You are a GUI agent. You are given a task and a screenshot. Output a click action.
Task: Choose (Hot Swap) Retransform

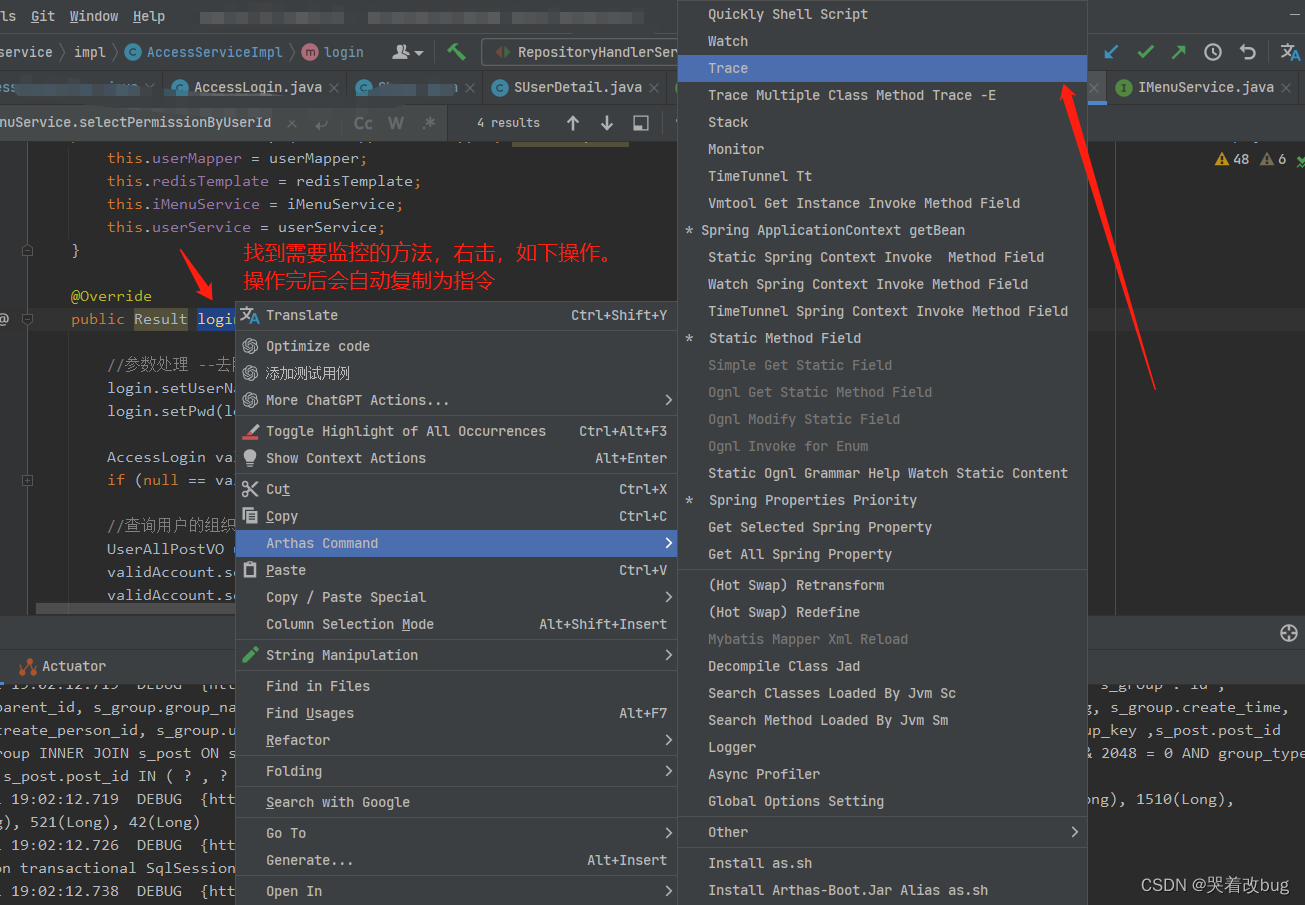pos(882,585)
